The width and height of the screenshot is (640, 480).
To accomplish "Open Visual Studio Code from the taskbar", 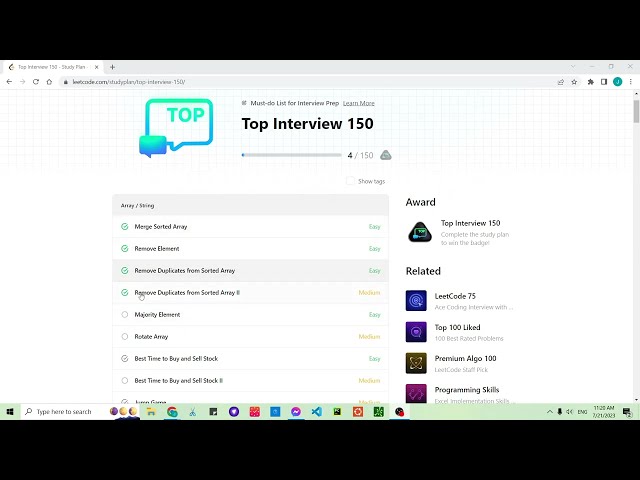I will (x=316, y=412).
